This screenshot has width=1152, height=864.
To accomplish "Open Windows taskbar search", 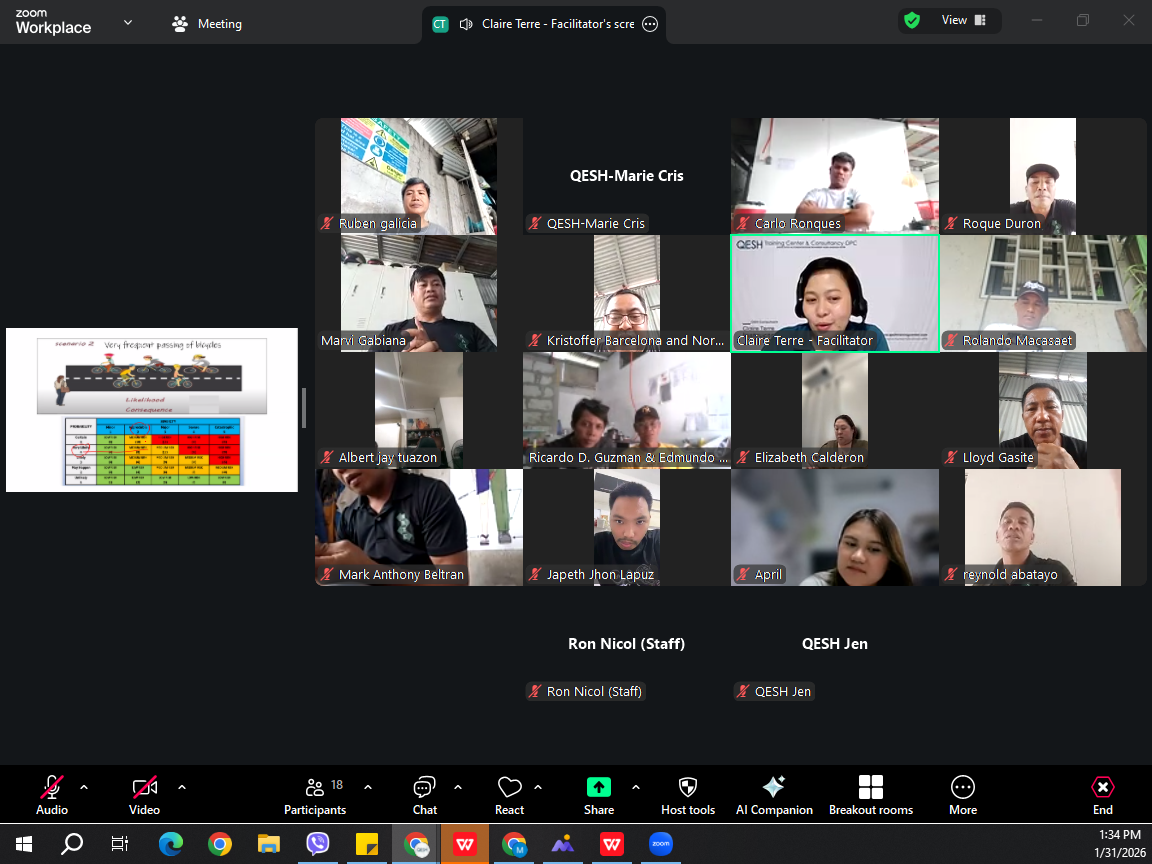I will [71, 844].
